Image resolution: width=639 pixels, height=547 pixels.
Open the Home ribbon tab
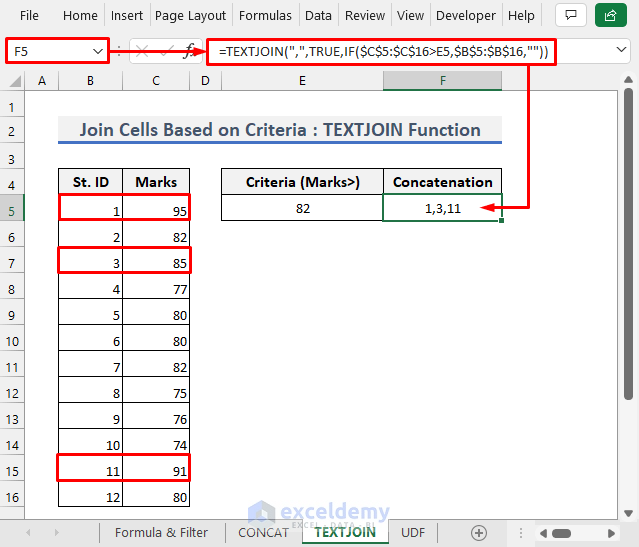[80, 15]
